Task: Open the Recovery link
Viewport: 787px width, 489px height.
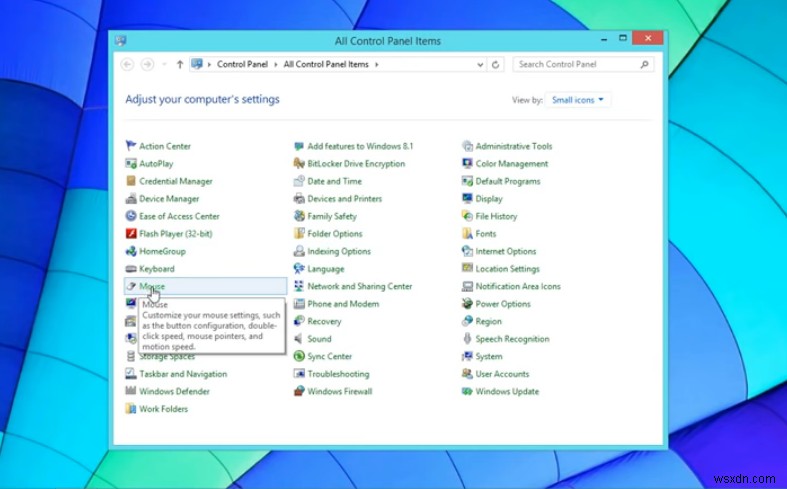Action: [x=324, y=321]
